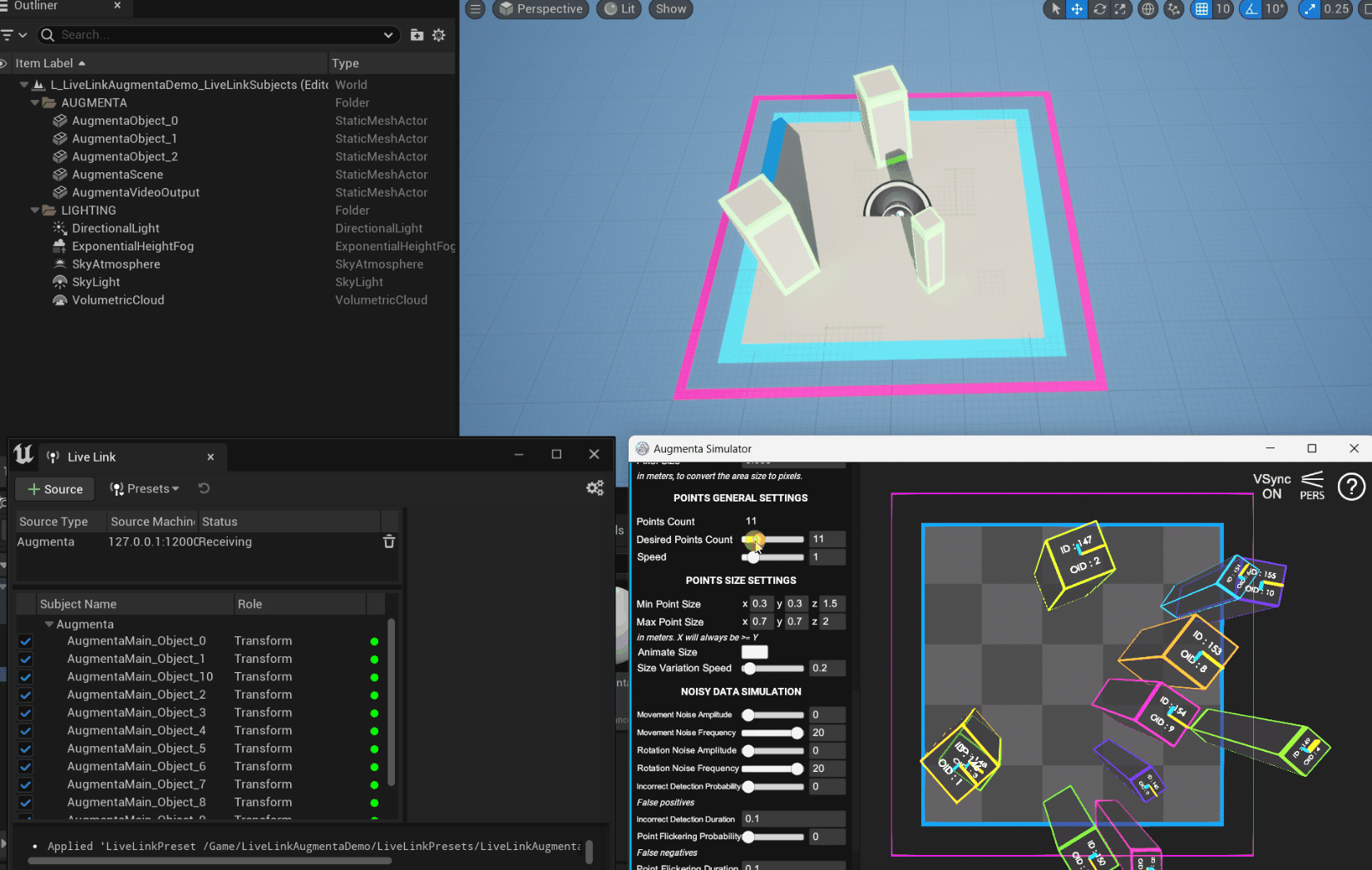Image resolution: width=1372 pixels, height=870 pixels.
Task: Choose the Translate move gizmo tool
Action: [1077, 9]
